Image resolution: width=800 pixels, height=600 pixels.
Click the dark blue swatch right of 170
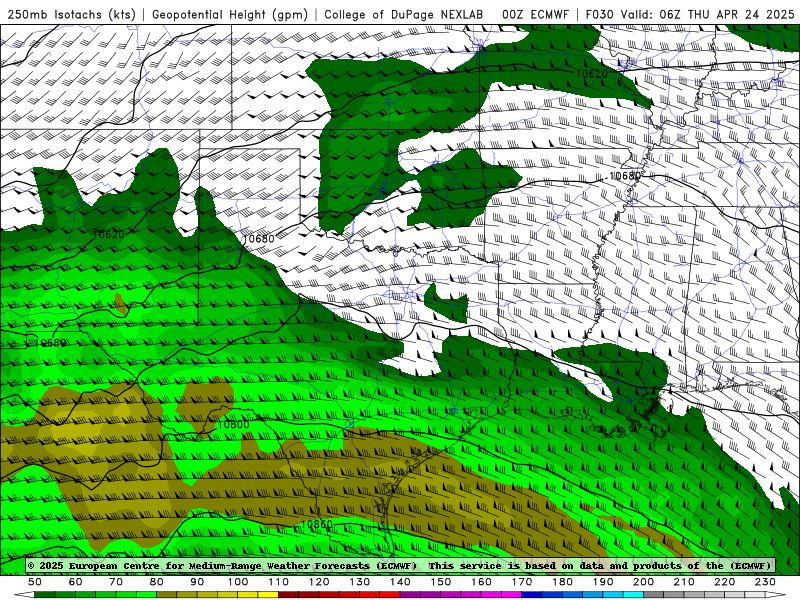532,595
